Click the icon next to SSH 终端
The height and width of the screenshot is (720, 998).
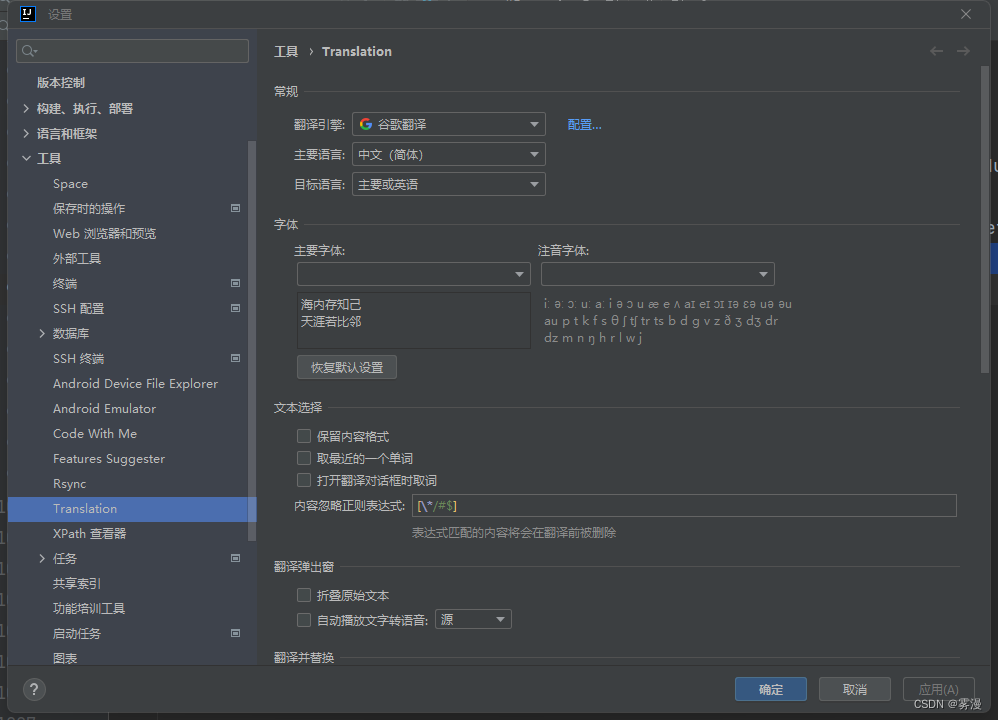pos(236,358)
